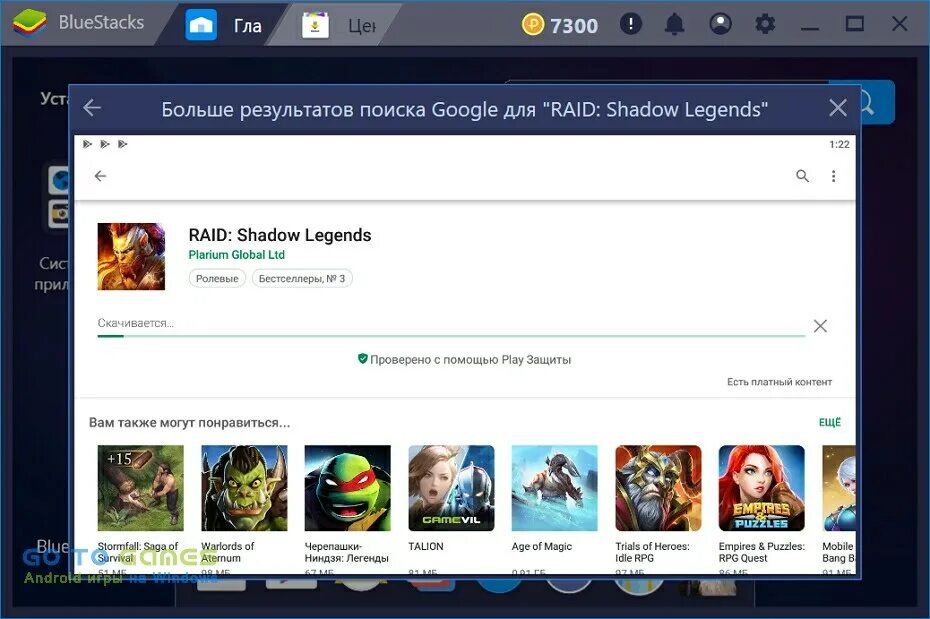Click the Warlords of Aternum title
This screenshot has width=930, height=619.
coord(228,552)
